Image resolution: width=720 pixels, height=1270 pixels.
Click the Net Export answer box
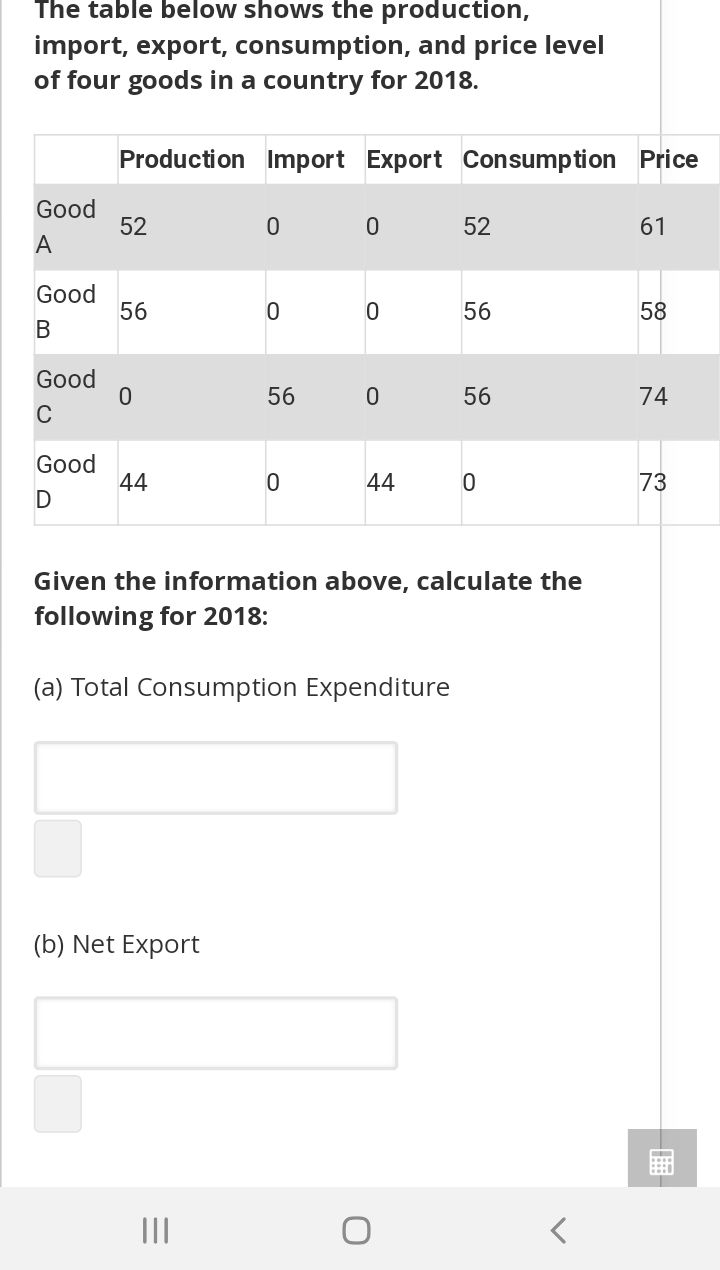coord(215,1032)
